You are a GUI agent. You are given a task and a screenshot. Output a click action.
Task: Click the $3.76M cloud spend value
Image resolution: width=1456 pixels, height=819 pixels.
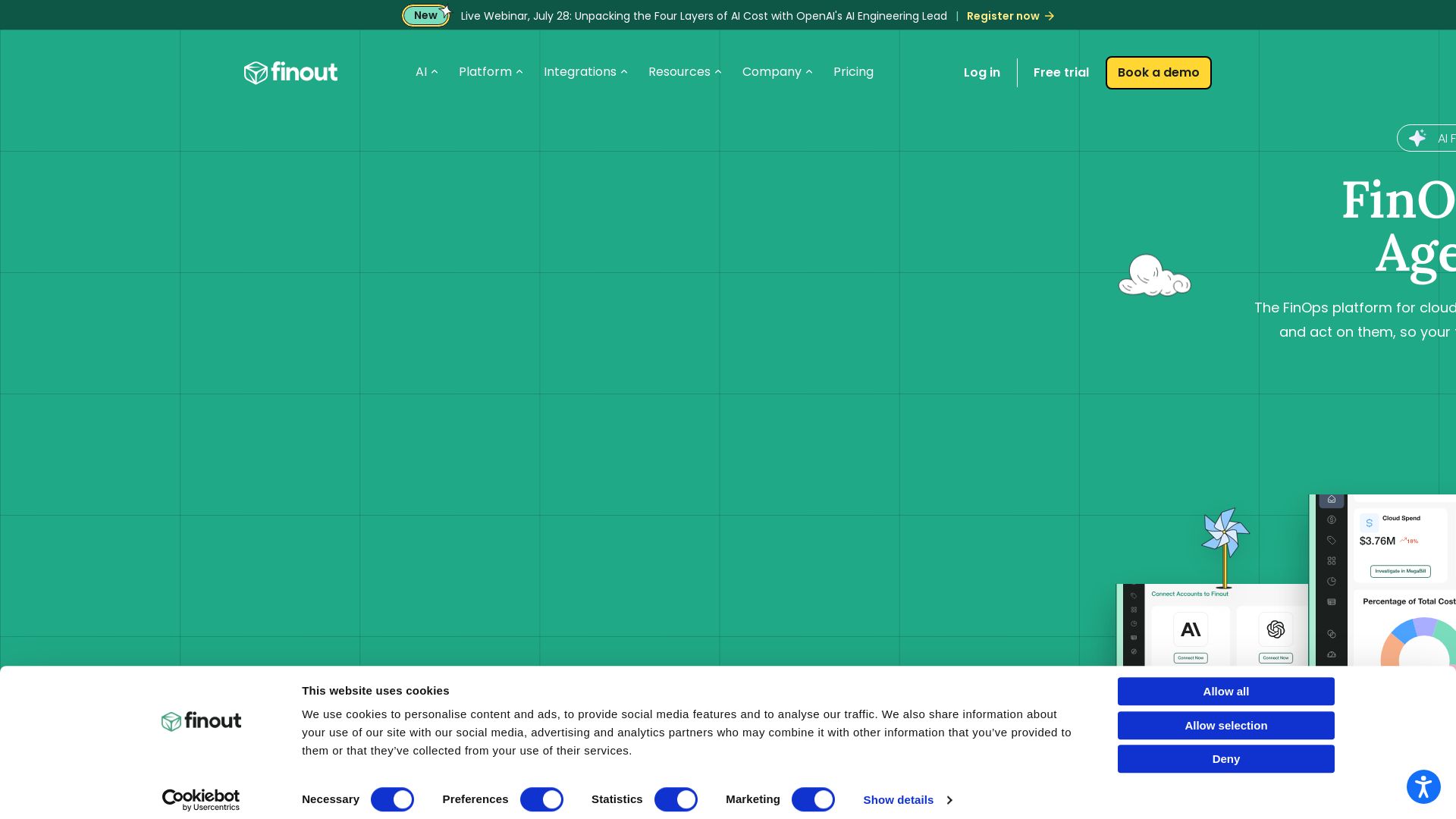[1377, 541]
